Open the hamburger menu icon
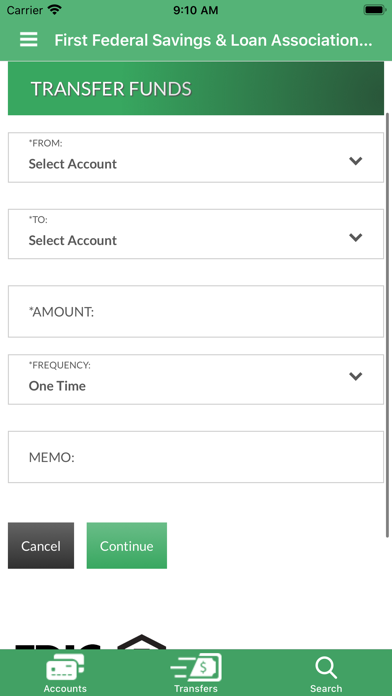The image size is (392, 696). point(29,40)
